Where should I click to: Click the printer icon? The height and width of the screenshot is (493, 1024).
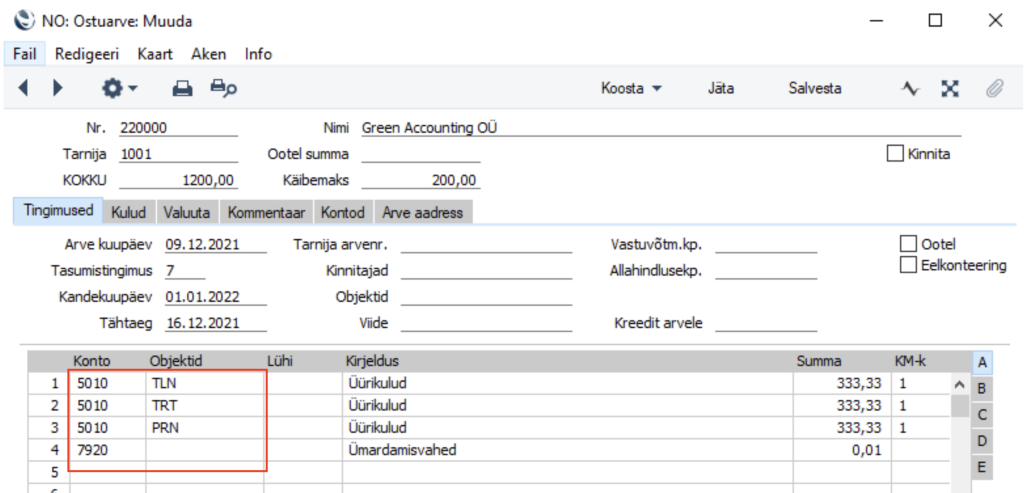(x=182, y=88)
